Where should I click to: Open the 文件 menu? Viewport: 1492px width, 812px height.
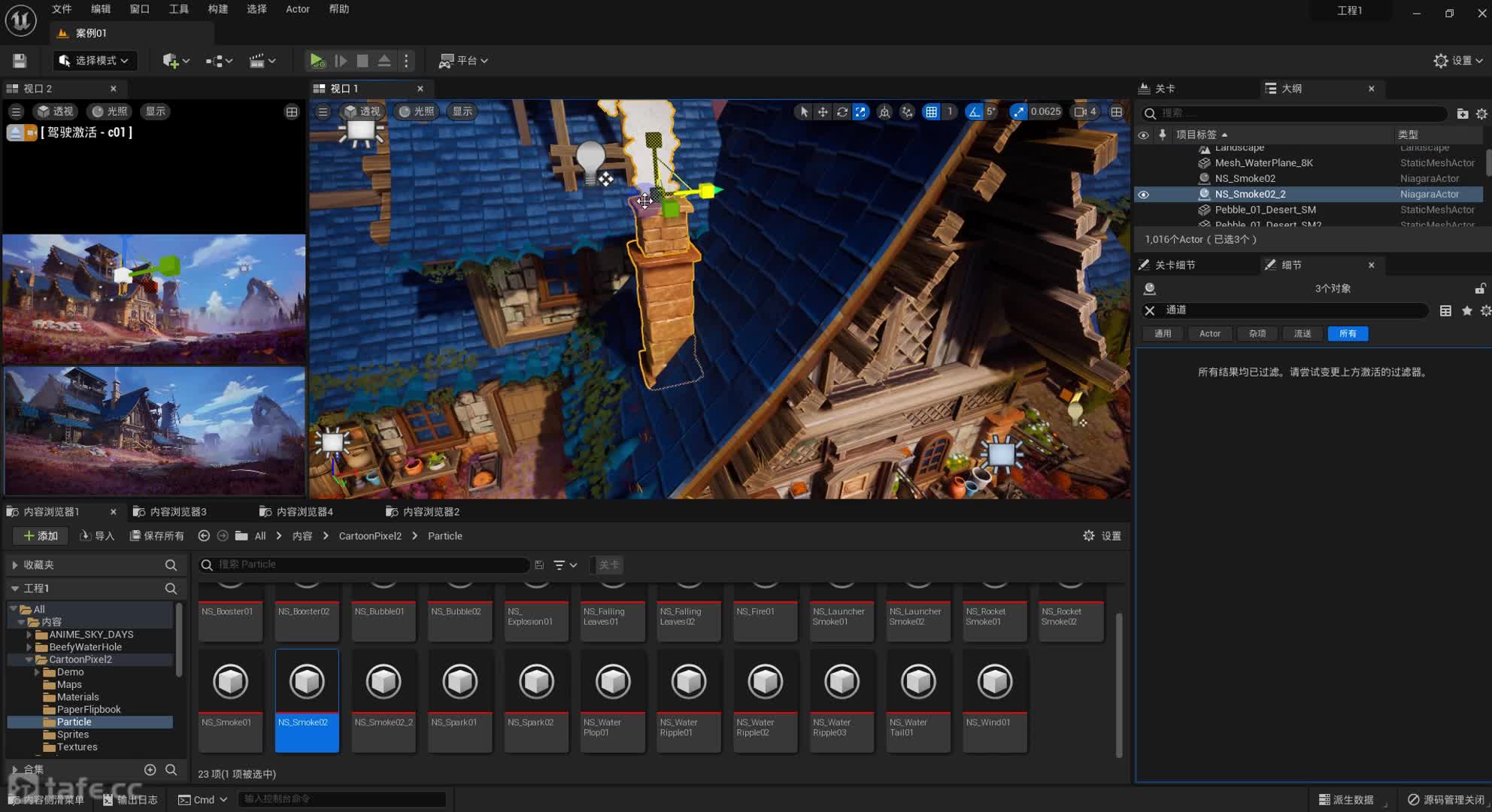62,9
